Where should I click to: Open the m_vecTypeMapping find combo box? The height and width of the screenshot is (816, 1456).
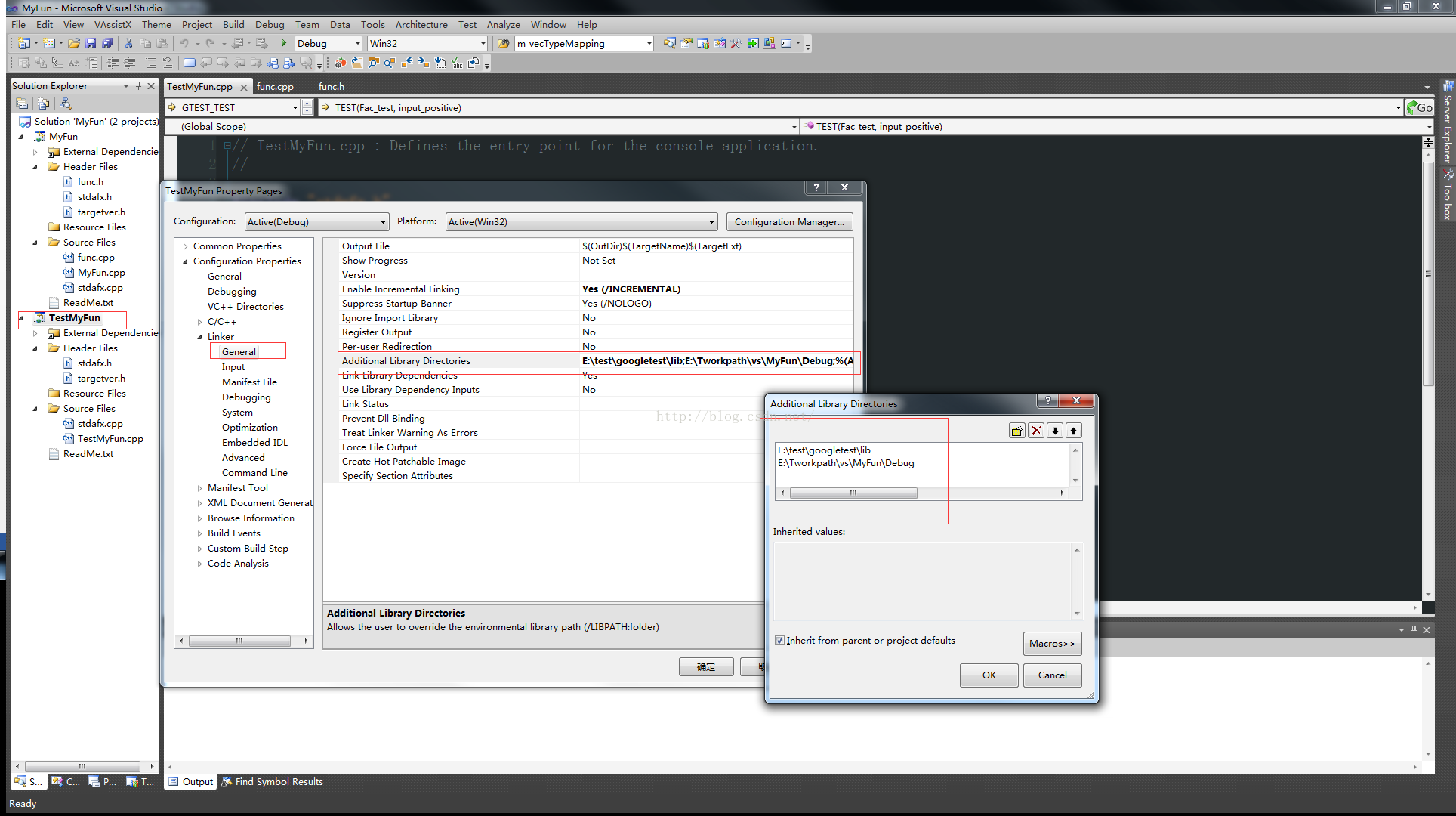pyautogui.click(x=585, y=43)
